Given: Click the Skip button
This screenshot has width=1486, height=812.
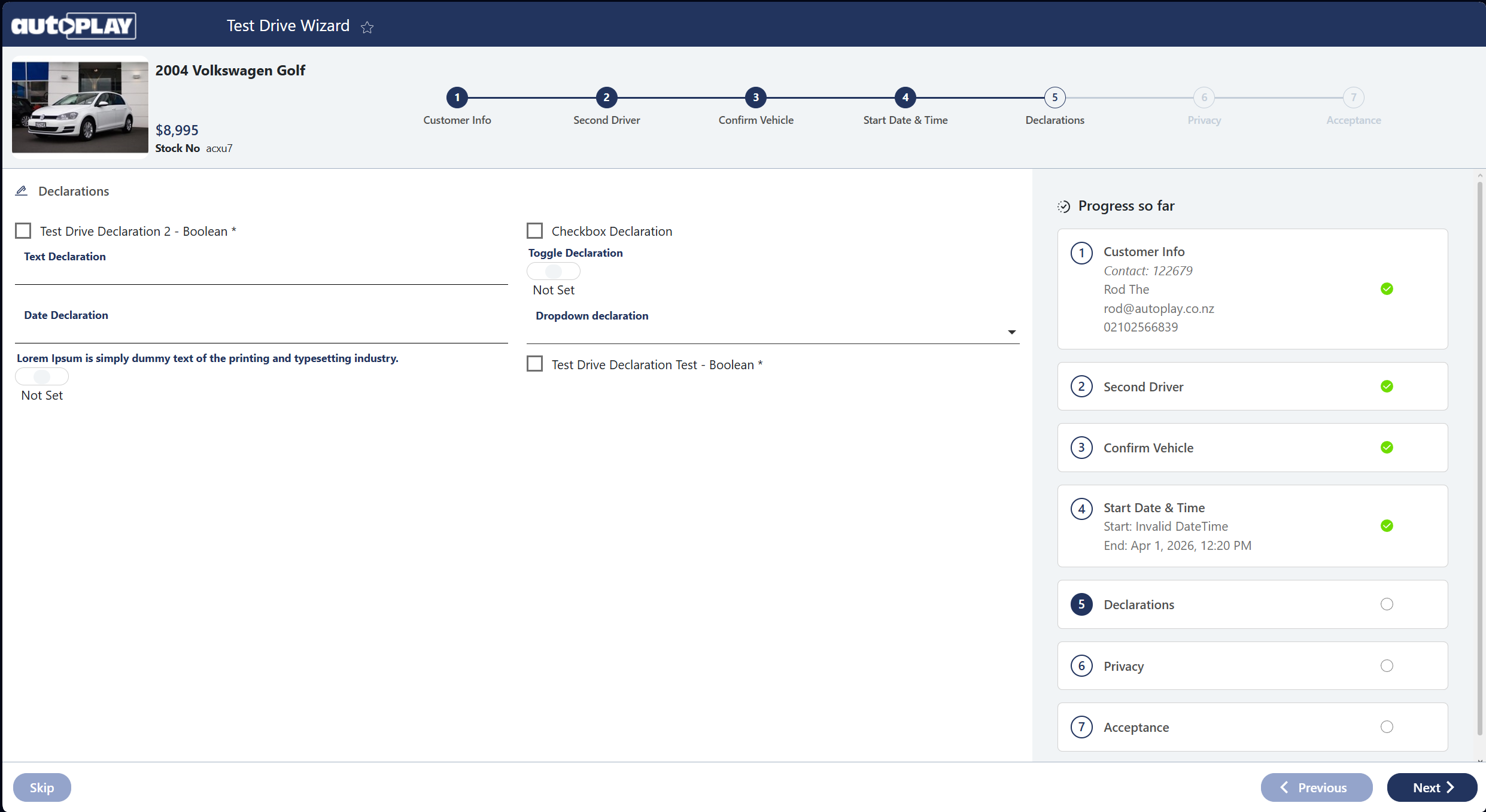Looking at the screenshot, I should (42, 787).
